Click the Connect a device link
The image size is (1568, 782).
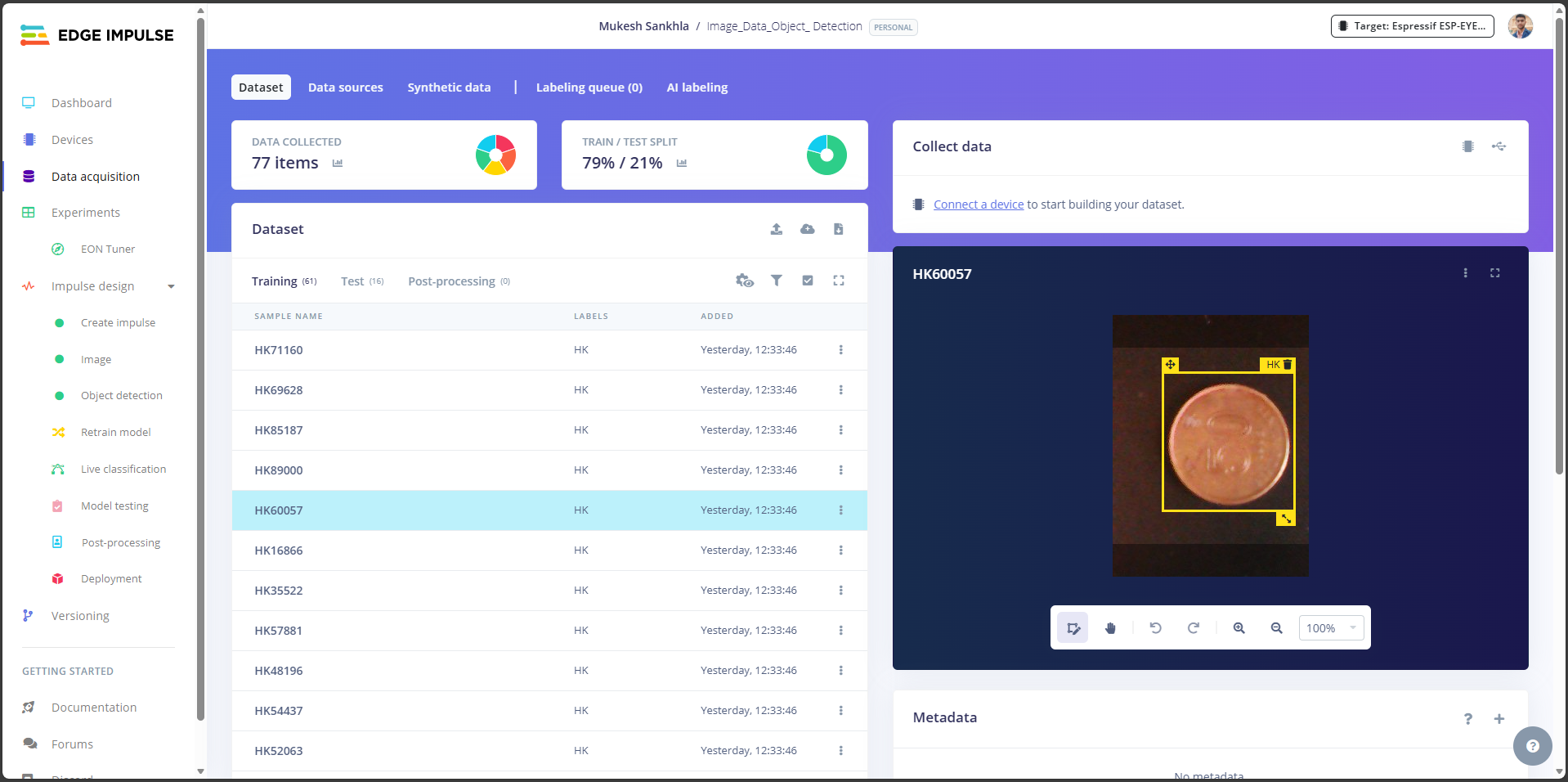(979, 204)
